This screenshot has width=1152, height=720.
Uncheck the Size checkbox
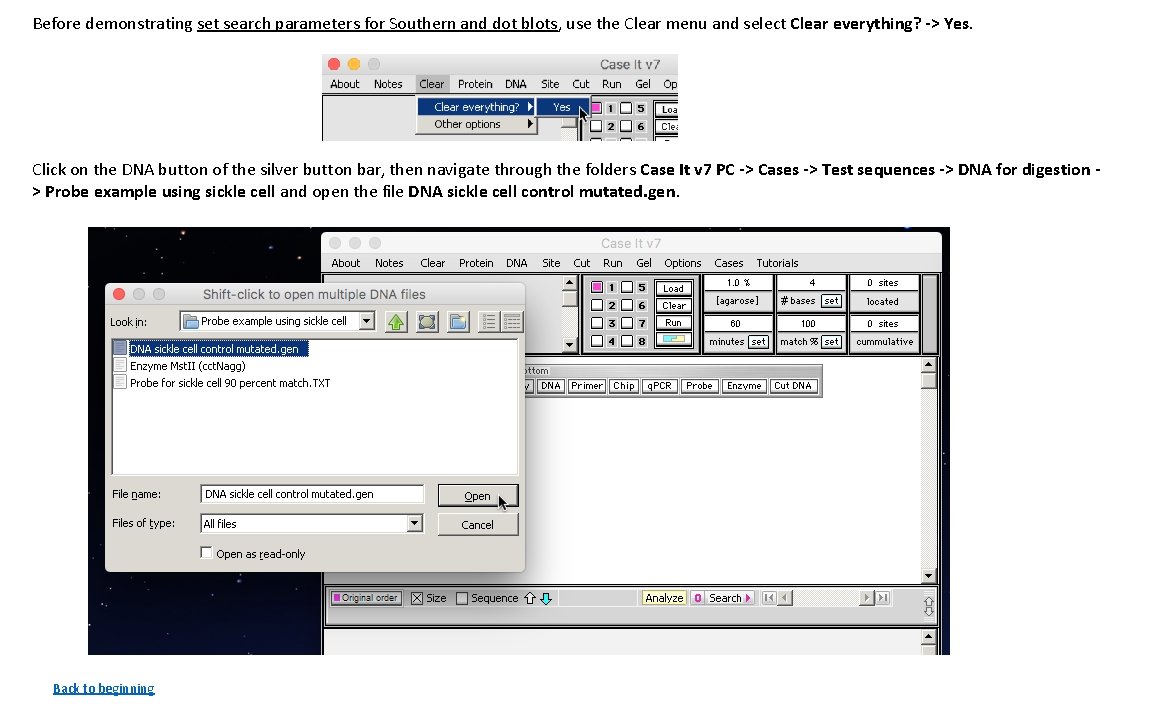[415, 597]
